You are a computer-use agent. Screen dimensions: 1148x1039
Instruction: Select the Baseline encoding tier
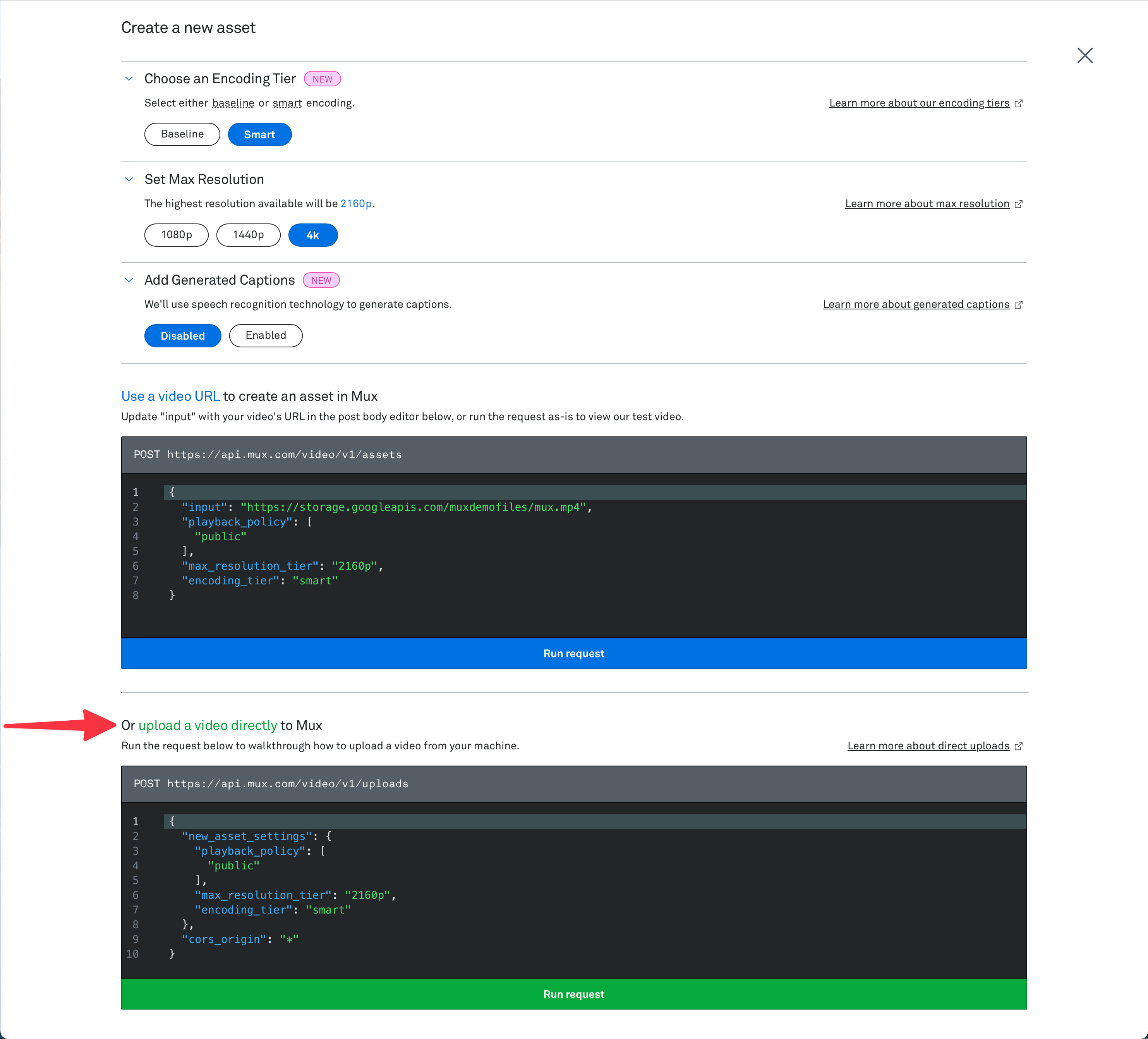pyautogui.click(x=182, y=134)
